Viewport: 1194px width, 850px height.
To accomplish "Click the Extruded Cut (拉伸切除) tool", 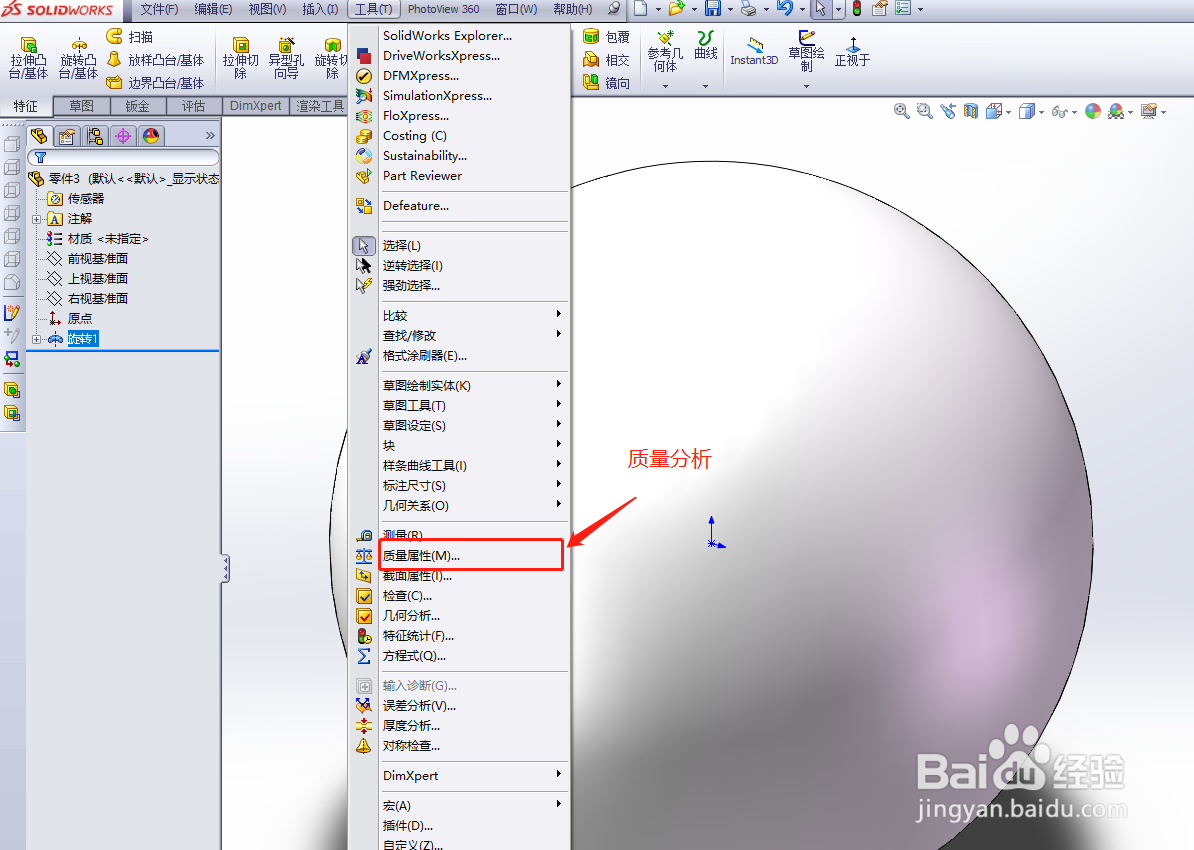I will [241, 58].
